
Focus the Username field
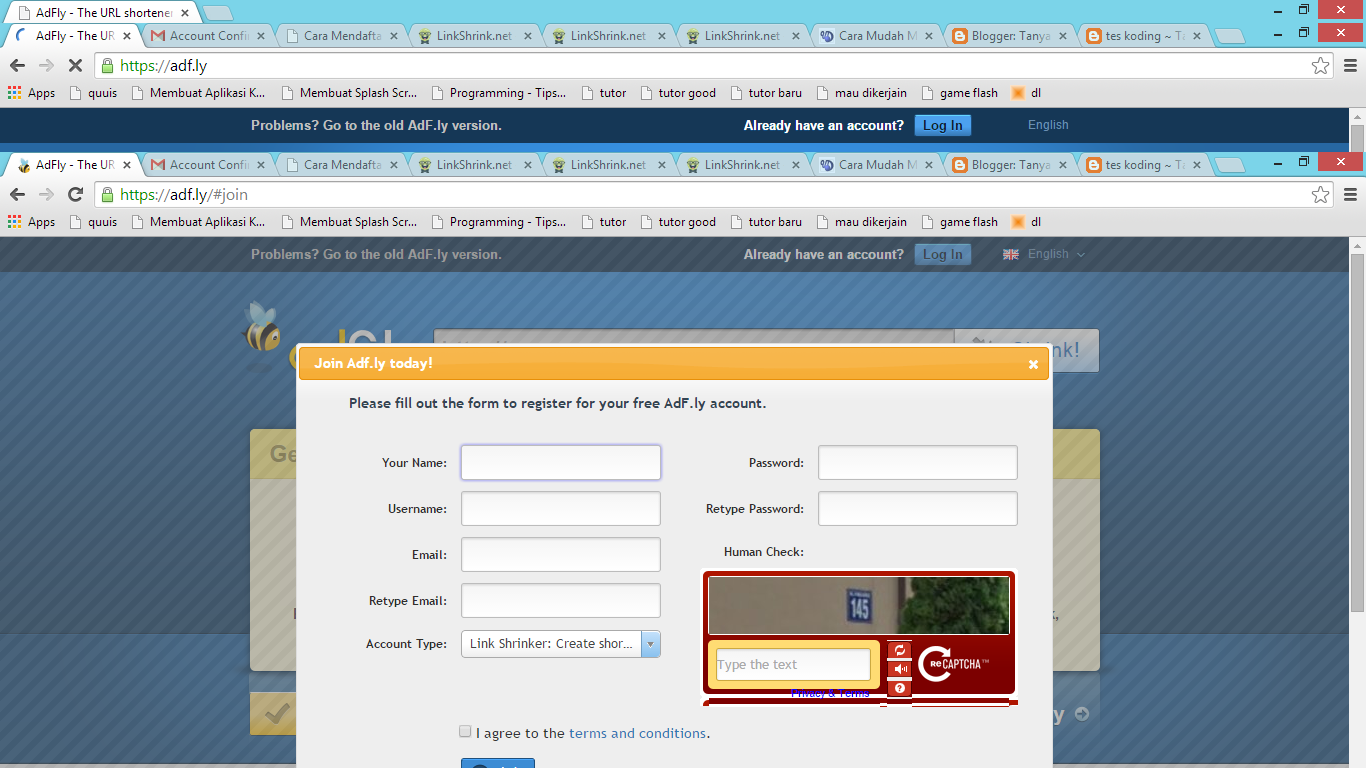click(x=561, y=509)
